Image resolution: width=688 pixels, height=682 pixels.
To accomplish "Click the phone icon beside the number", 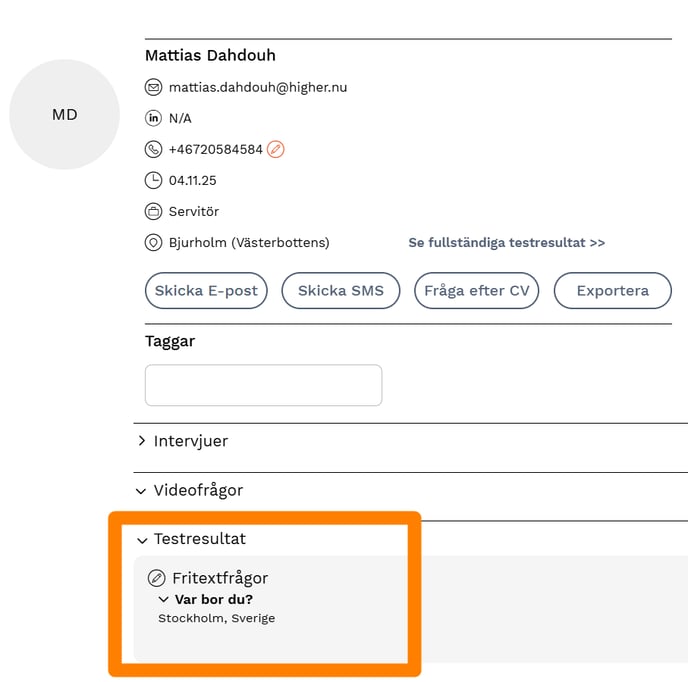I will pyautogui.click(x=153, y=149).
